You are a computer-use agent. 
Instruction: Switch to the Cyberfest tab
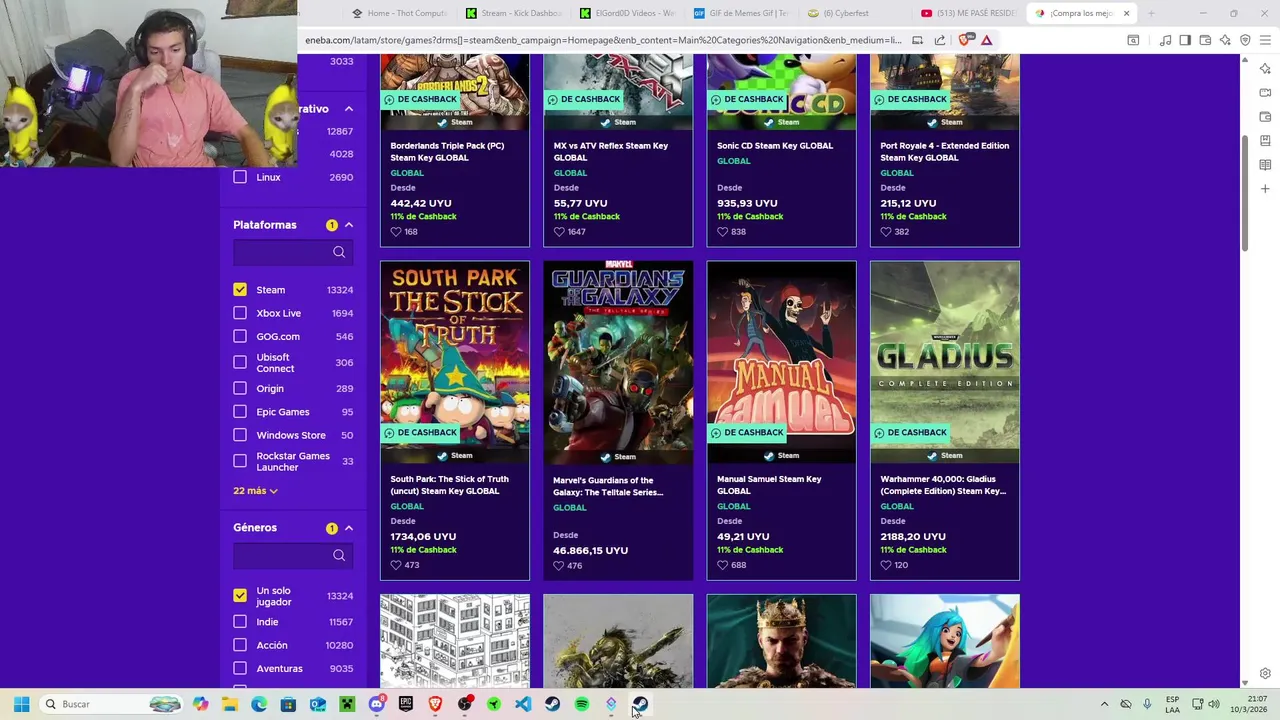pos(856,13)
